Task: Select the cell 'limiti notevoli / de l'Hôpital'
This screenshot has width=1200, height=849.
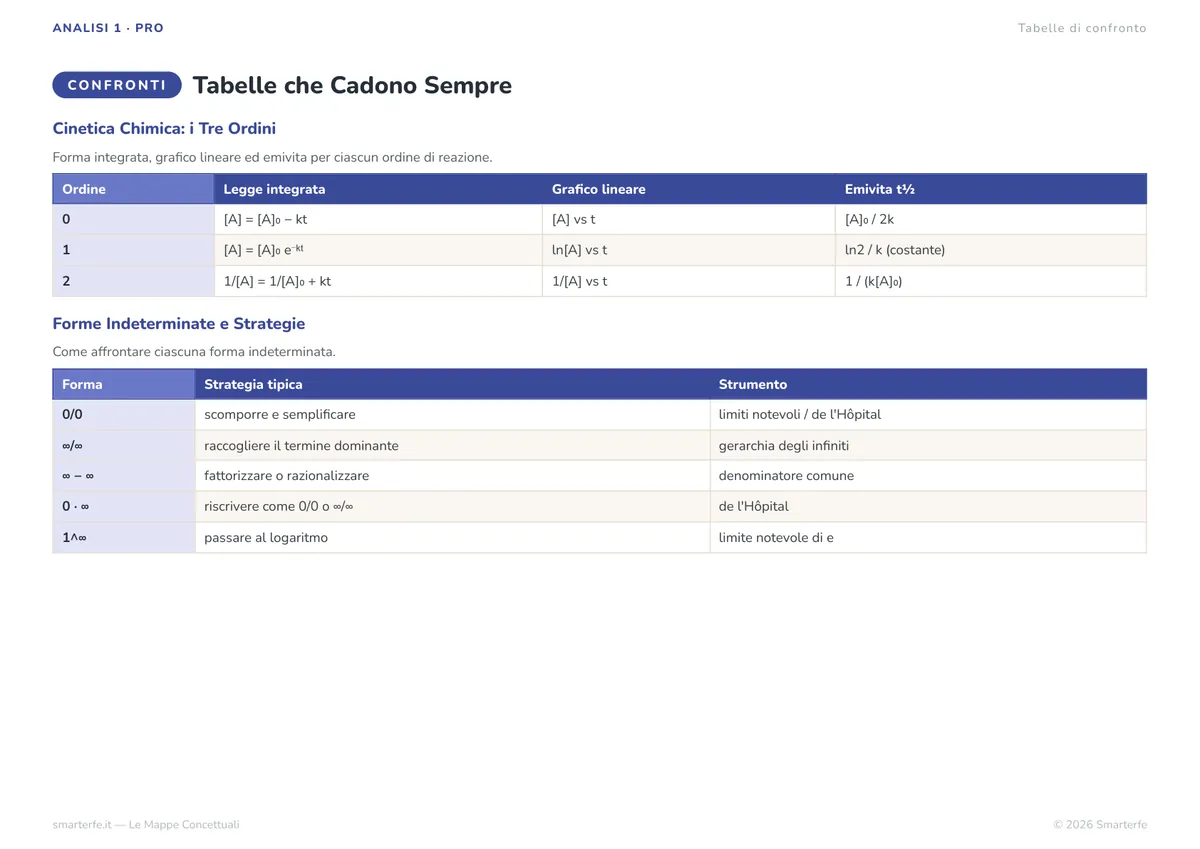Action: [928, 414]
